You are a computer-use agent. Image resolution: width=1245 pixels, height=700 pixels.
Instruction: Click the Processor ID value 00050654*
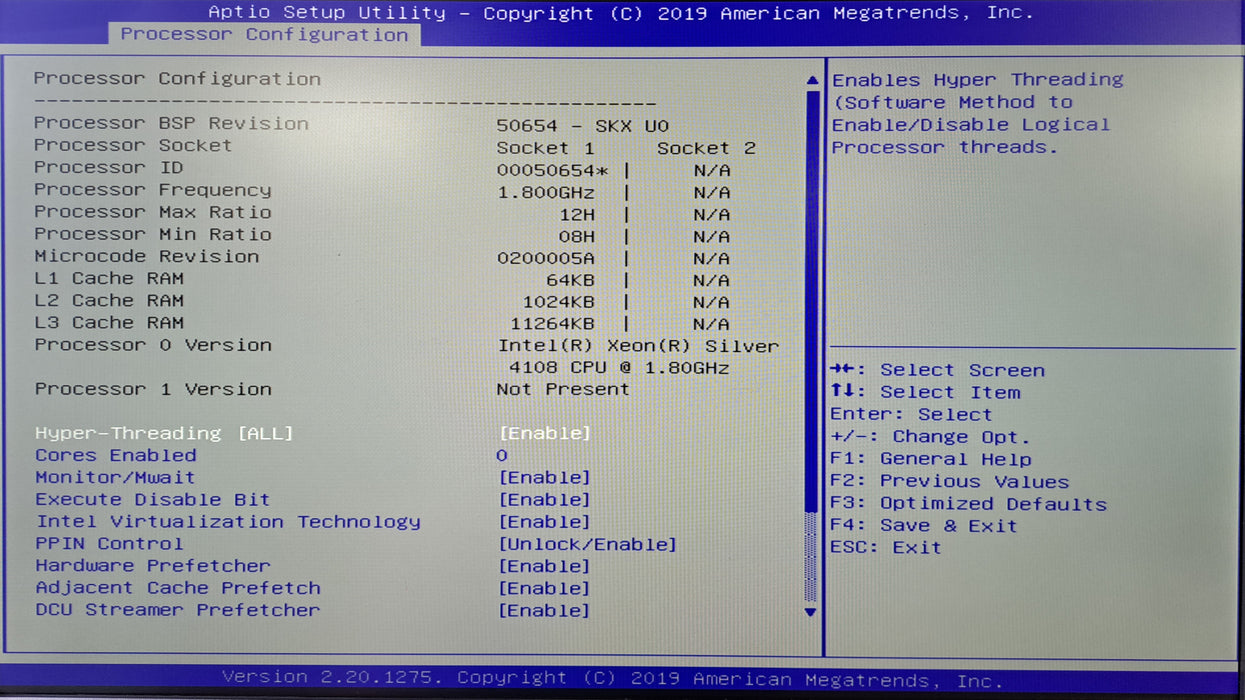click(553, 171)
